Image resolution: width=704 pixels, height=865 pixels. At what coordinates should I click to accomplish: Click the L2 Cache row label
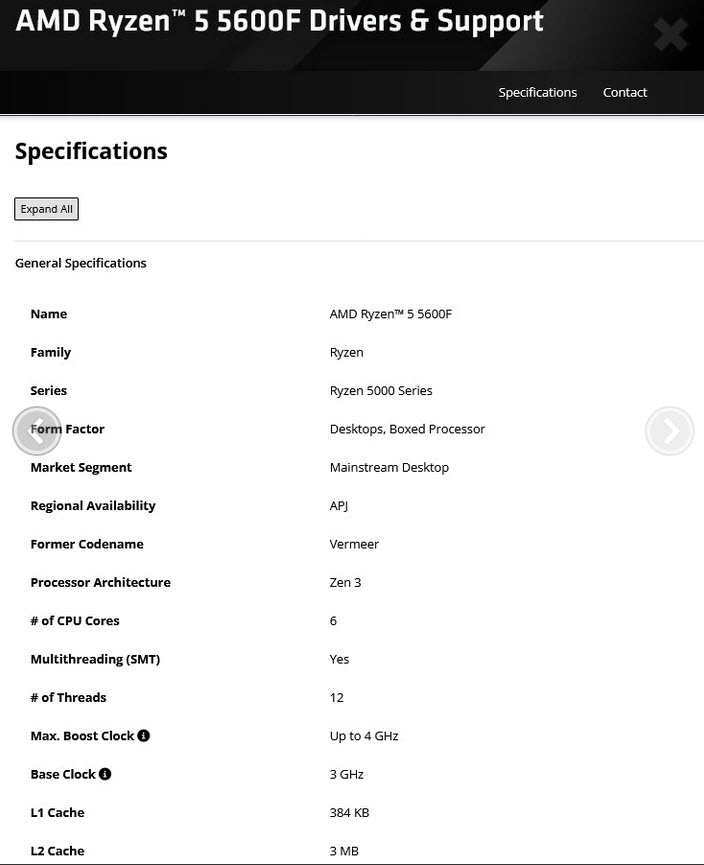click(x=57, y=851)
